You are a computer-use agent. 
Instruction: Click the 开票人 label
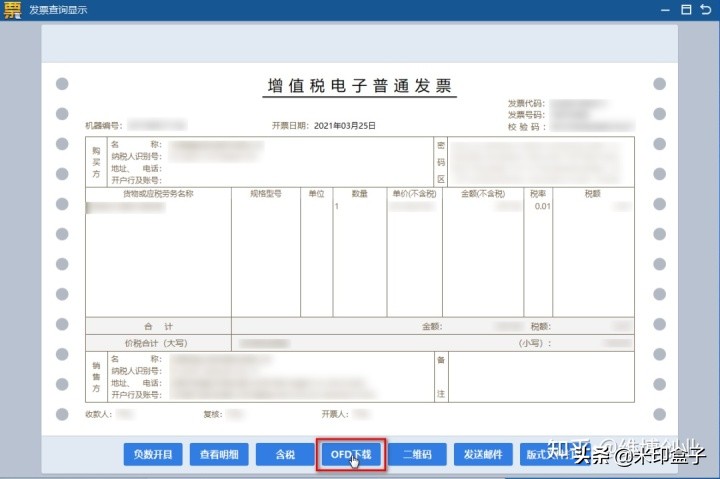click(335, 414)
